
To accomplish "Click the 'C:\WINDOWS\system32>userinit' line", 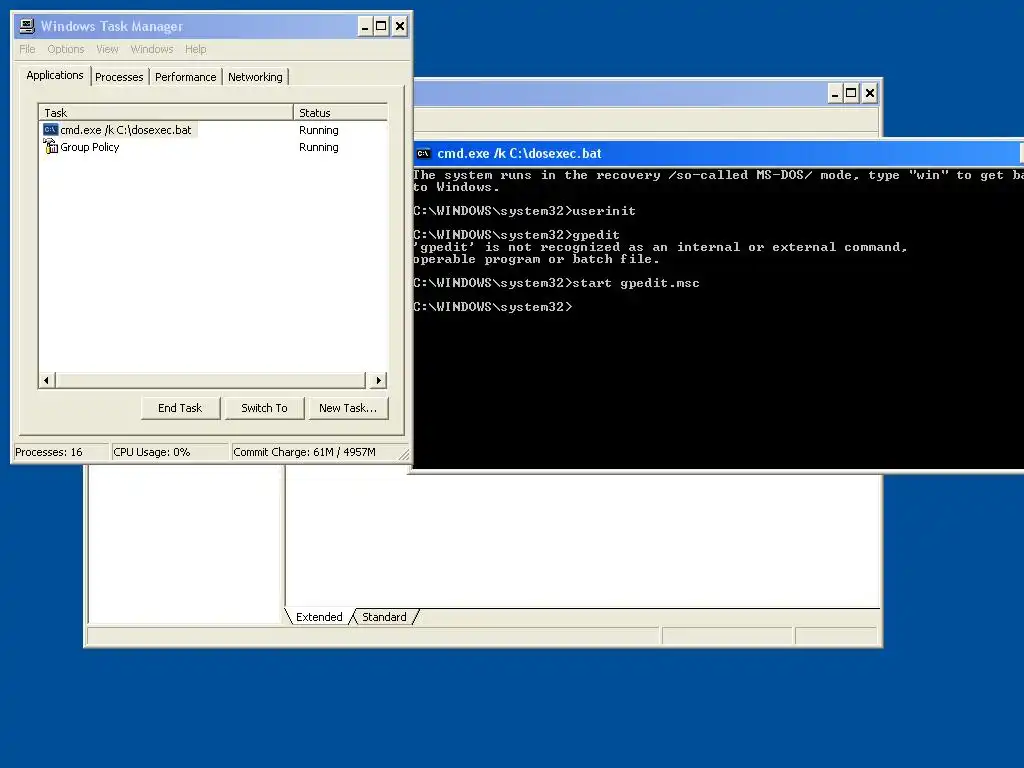I will coord(524,211).
